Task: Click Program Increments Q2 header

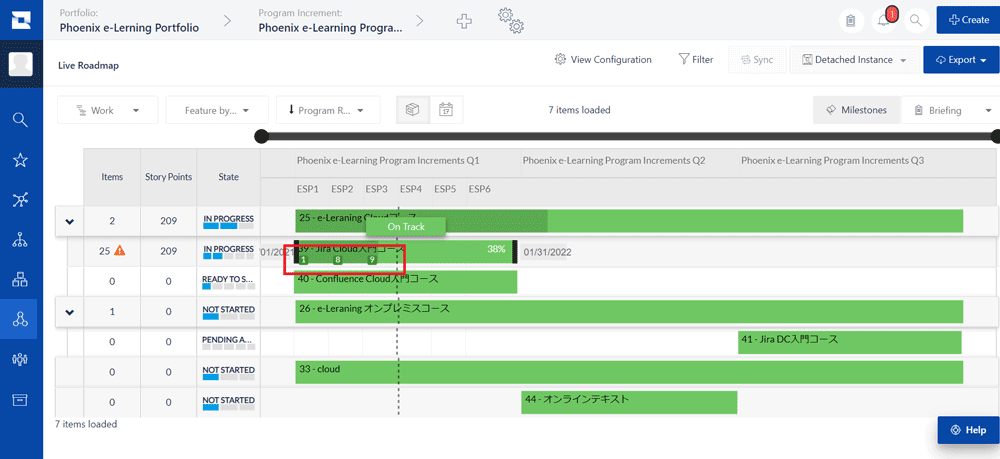Action: point(614,161)
